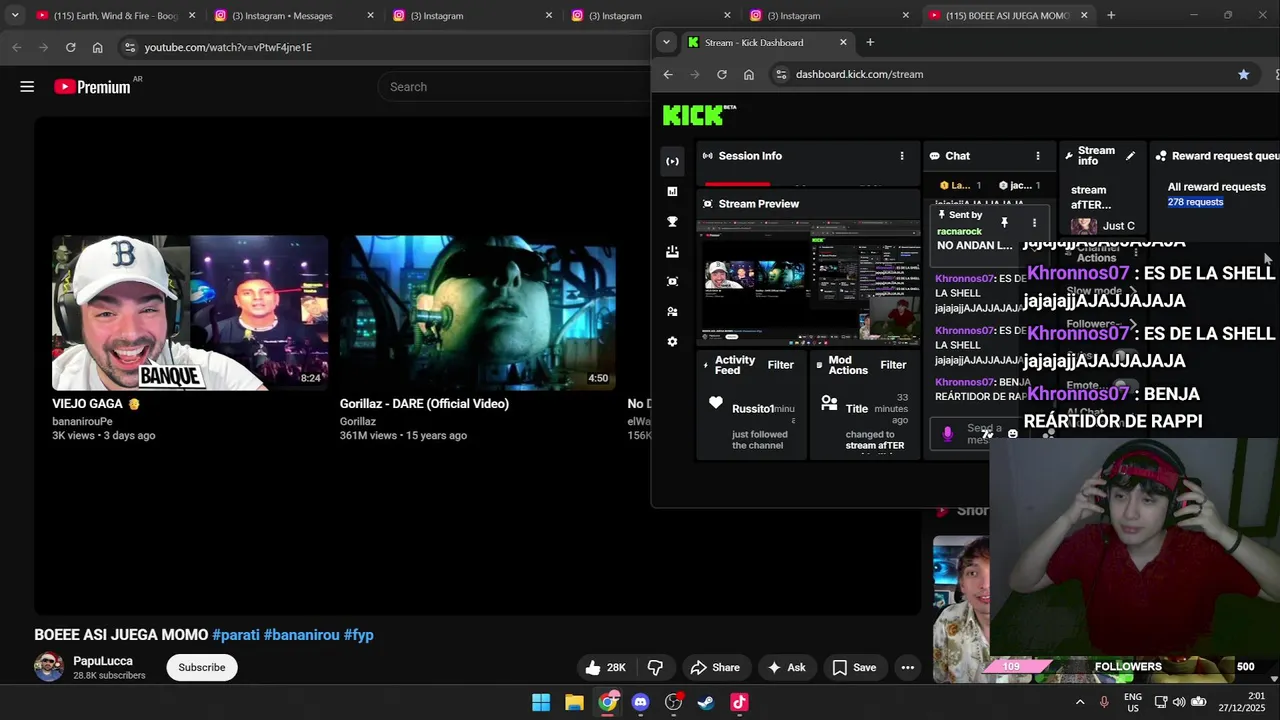Image resolution: width=1280 pixels, height=720 pixels.
Task: Edit Stream info with the pencil icon
Action: [x=1130, y=156]
